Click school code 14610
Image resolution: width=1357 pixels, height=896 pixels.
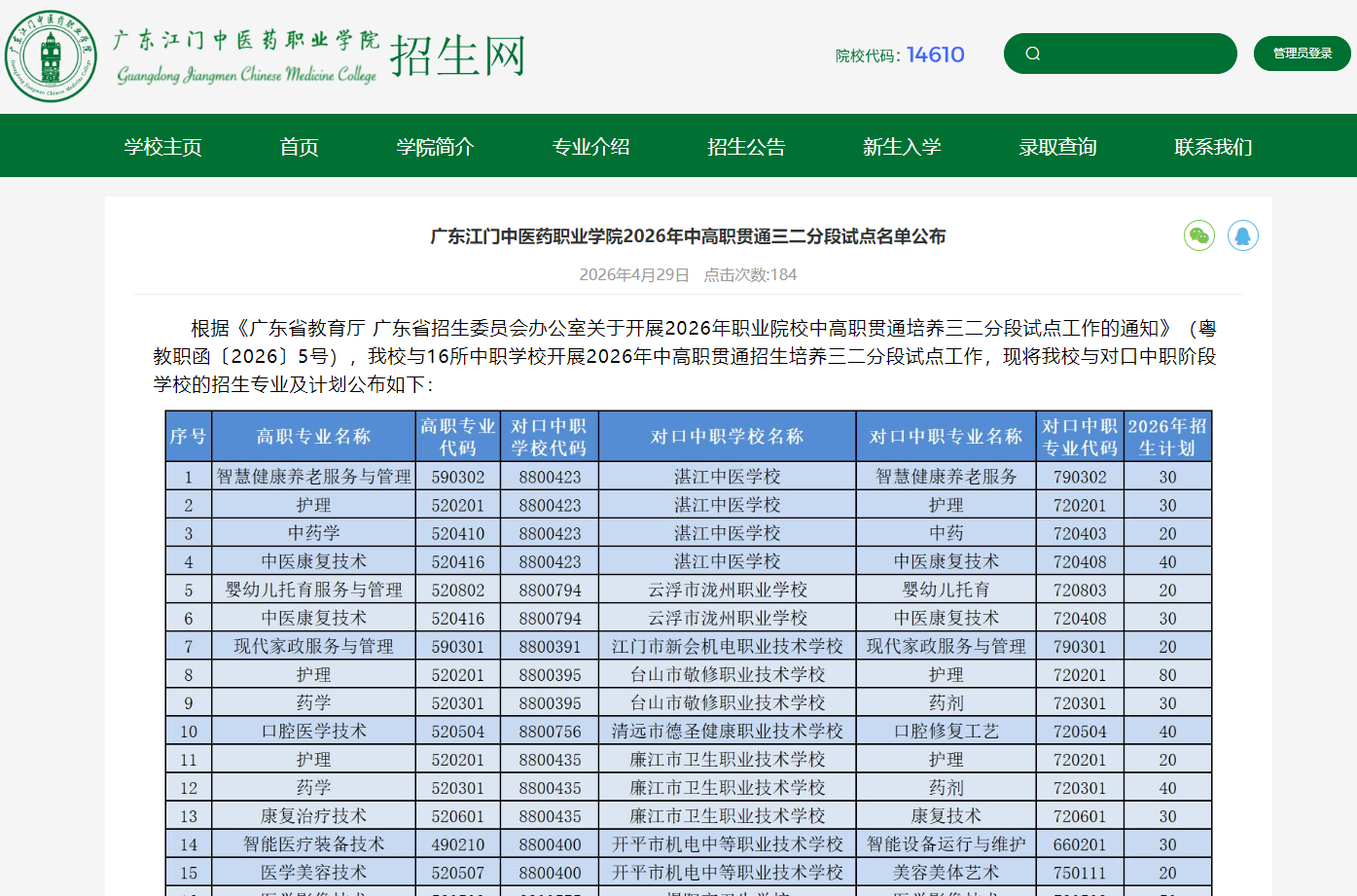936,54
